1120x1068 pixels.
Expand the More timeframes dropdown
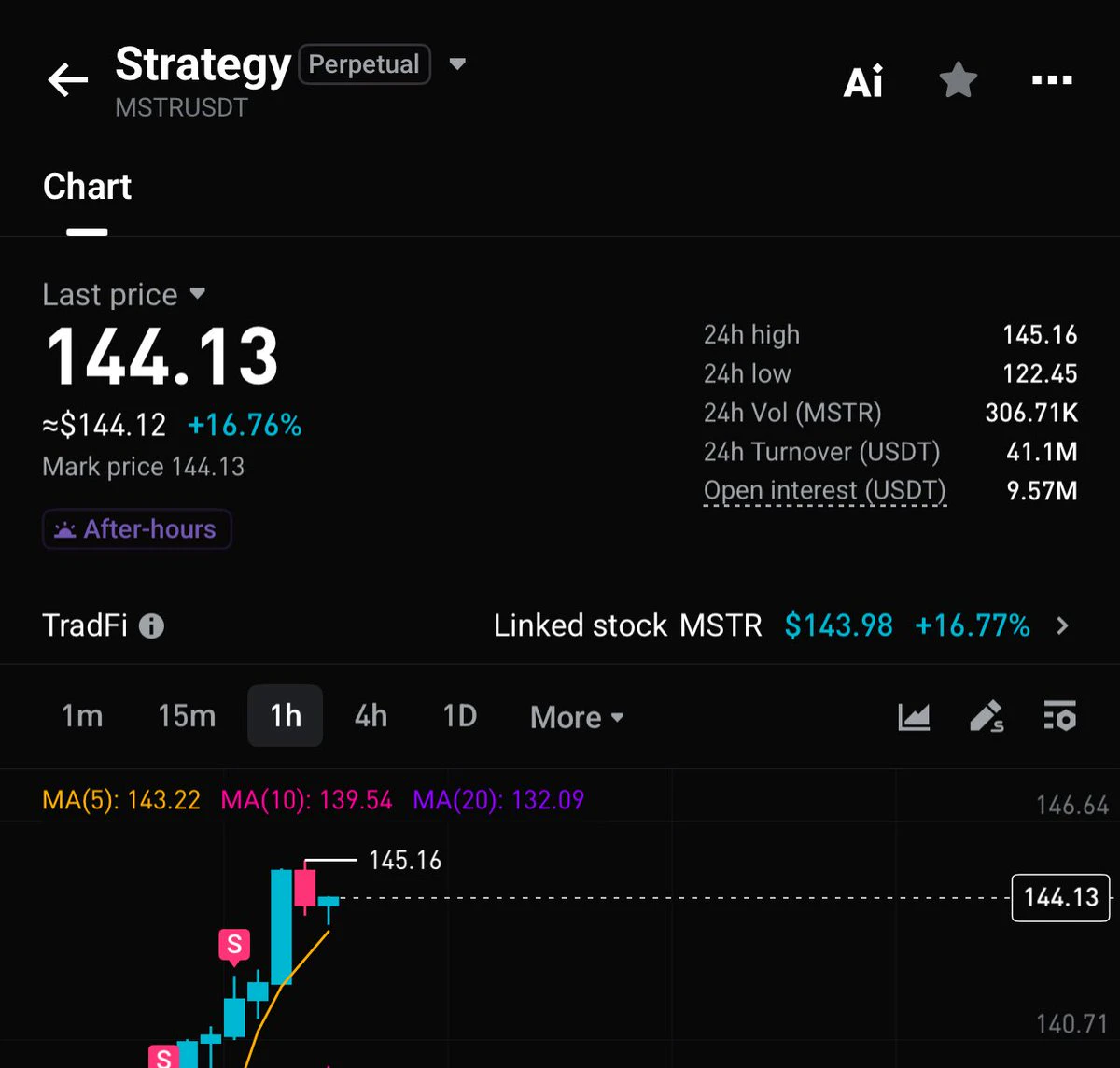pos(577,717)
